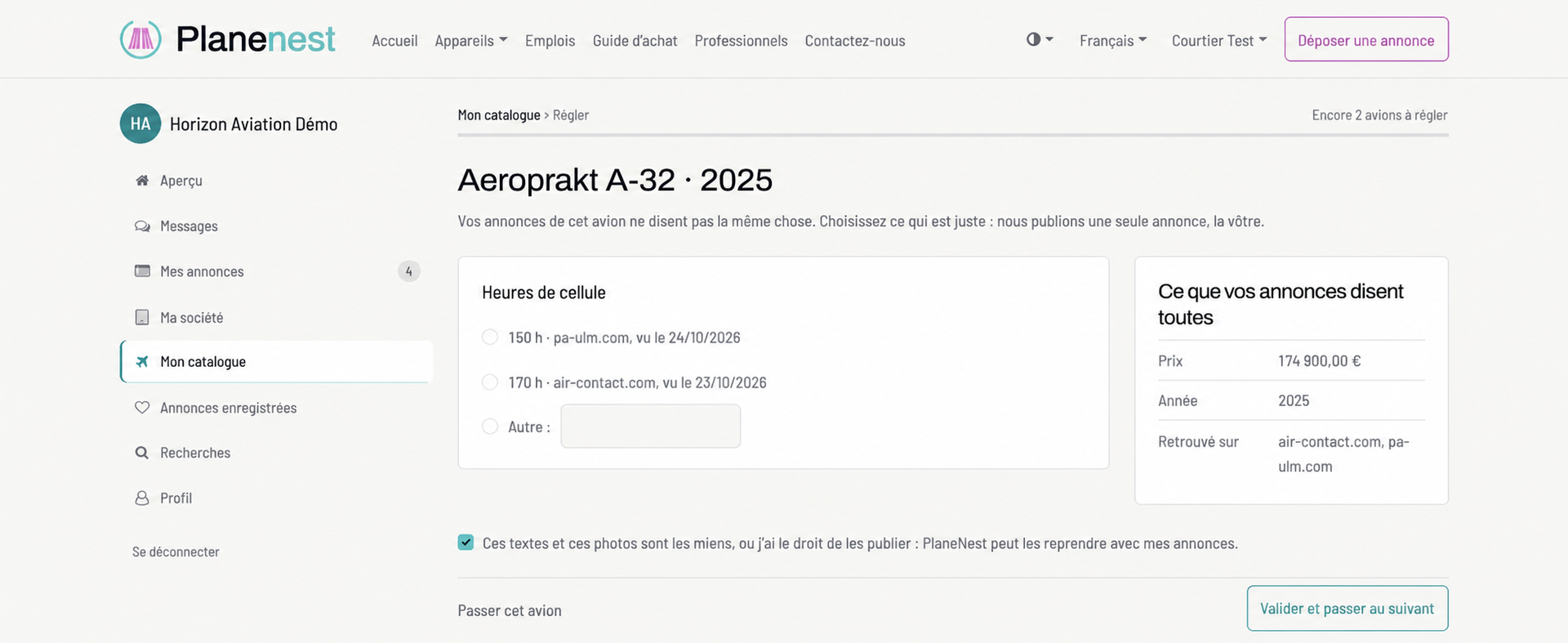Click the price 174 900,00 €

click(x=1320, y=361)
